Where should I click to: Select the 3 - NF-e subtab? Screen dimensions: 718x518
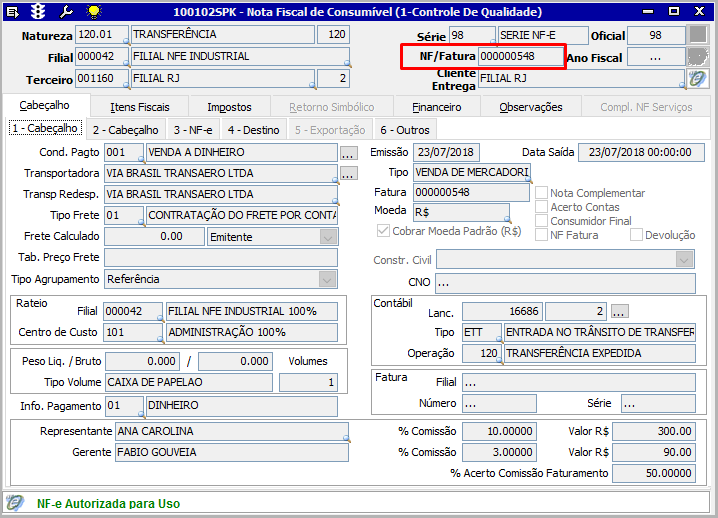pos(193,130)
